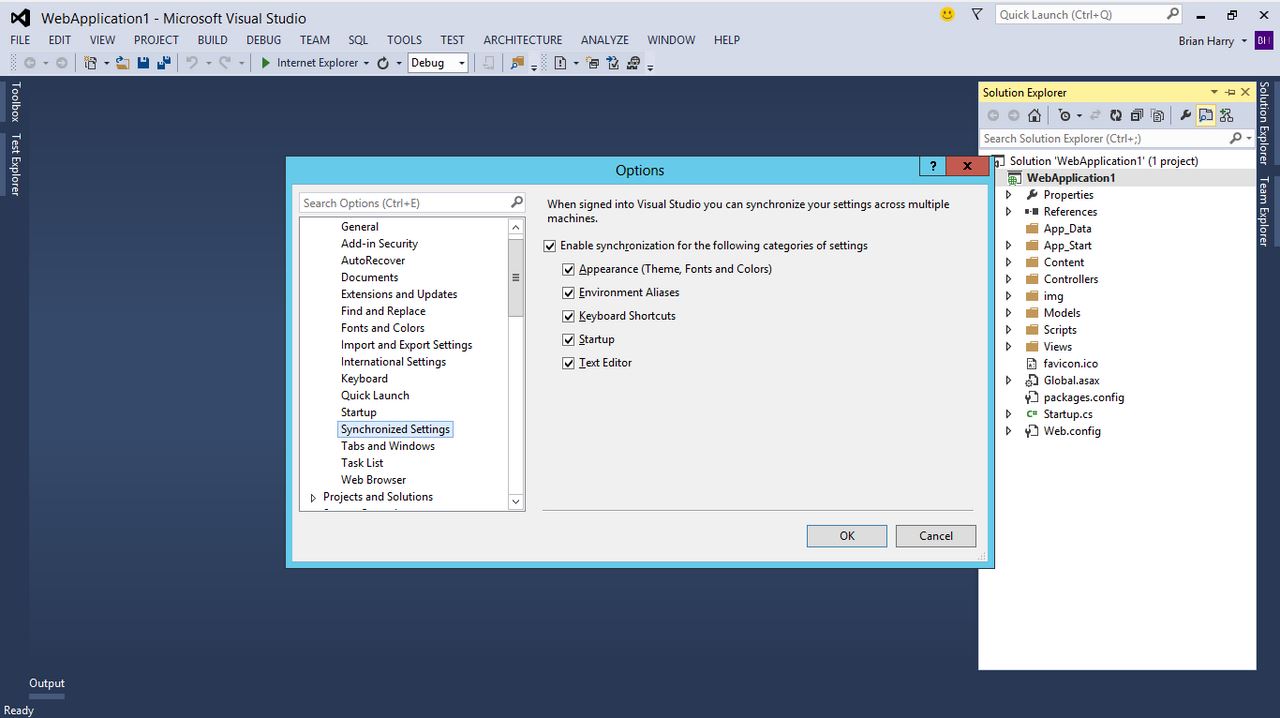This screenshot has width=1280, height=718.
Task: Click the New Project toolbar icon
Action: point(91,63)
